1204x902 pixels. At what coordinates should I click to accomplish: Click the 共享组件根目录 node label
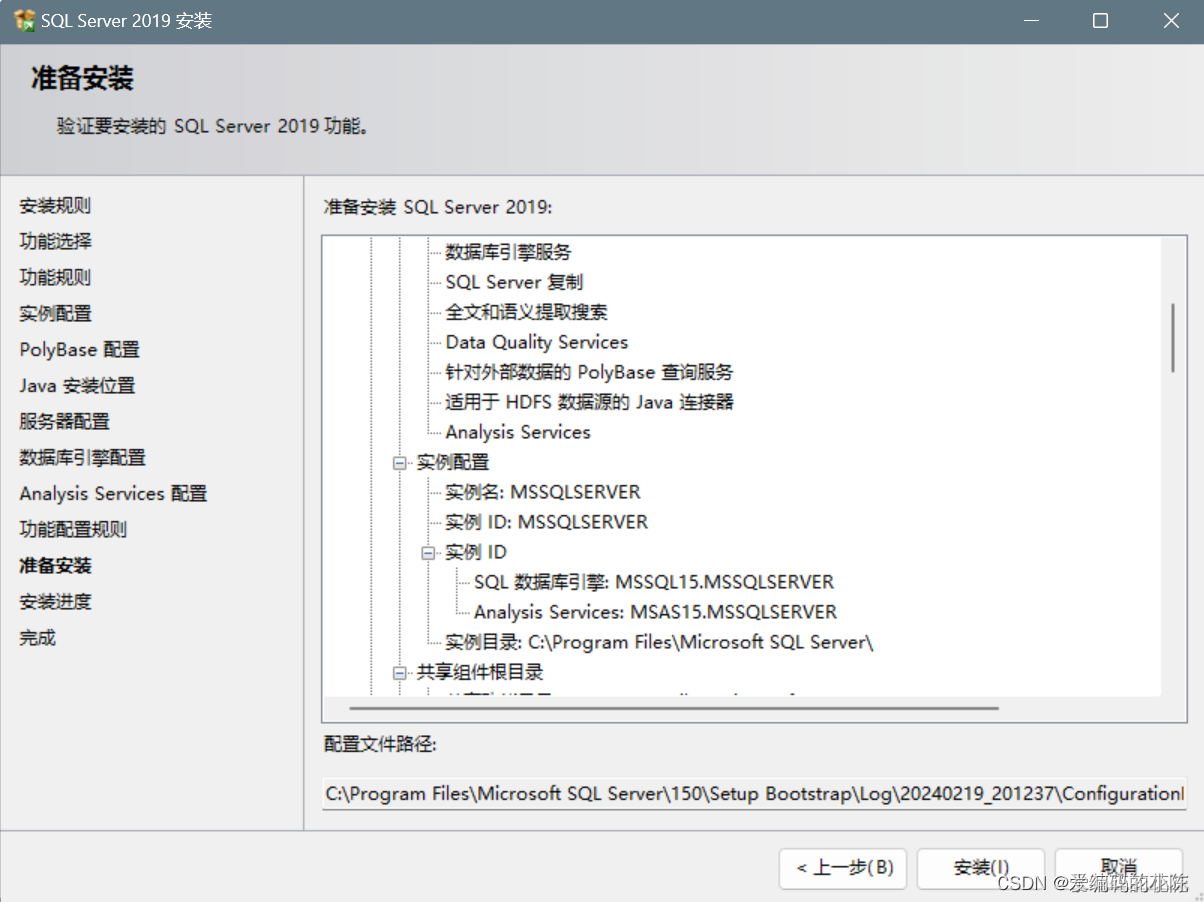pos(480,672)
